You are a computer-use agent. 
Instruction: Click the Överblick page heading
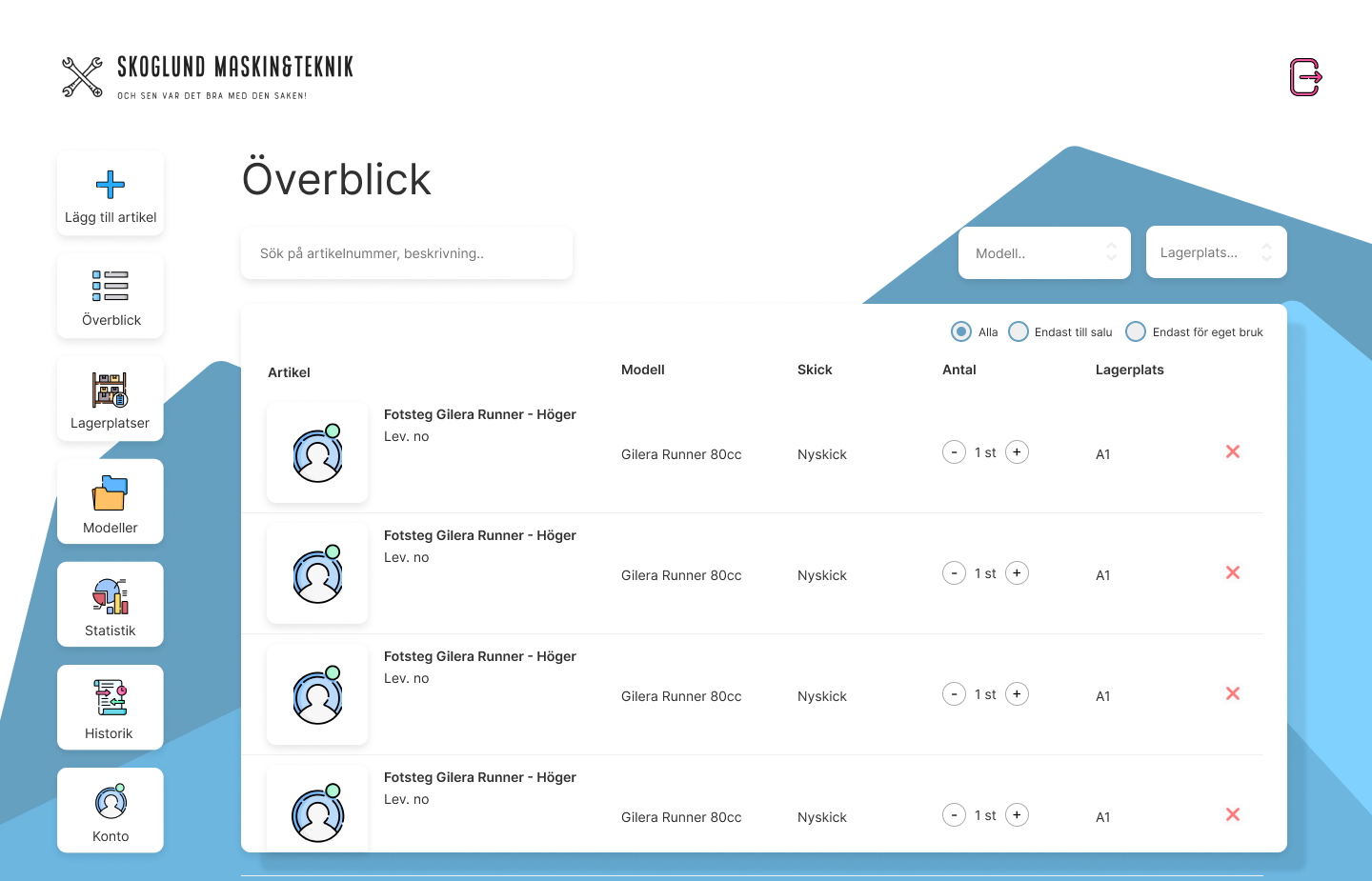(336, 178)
